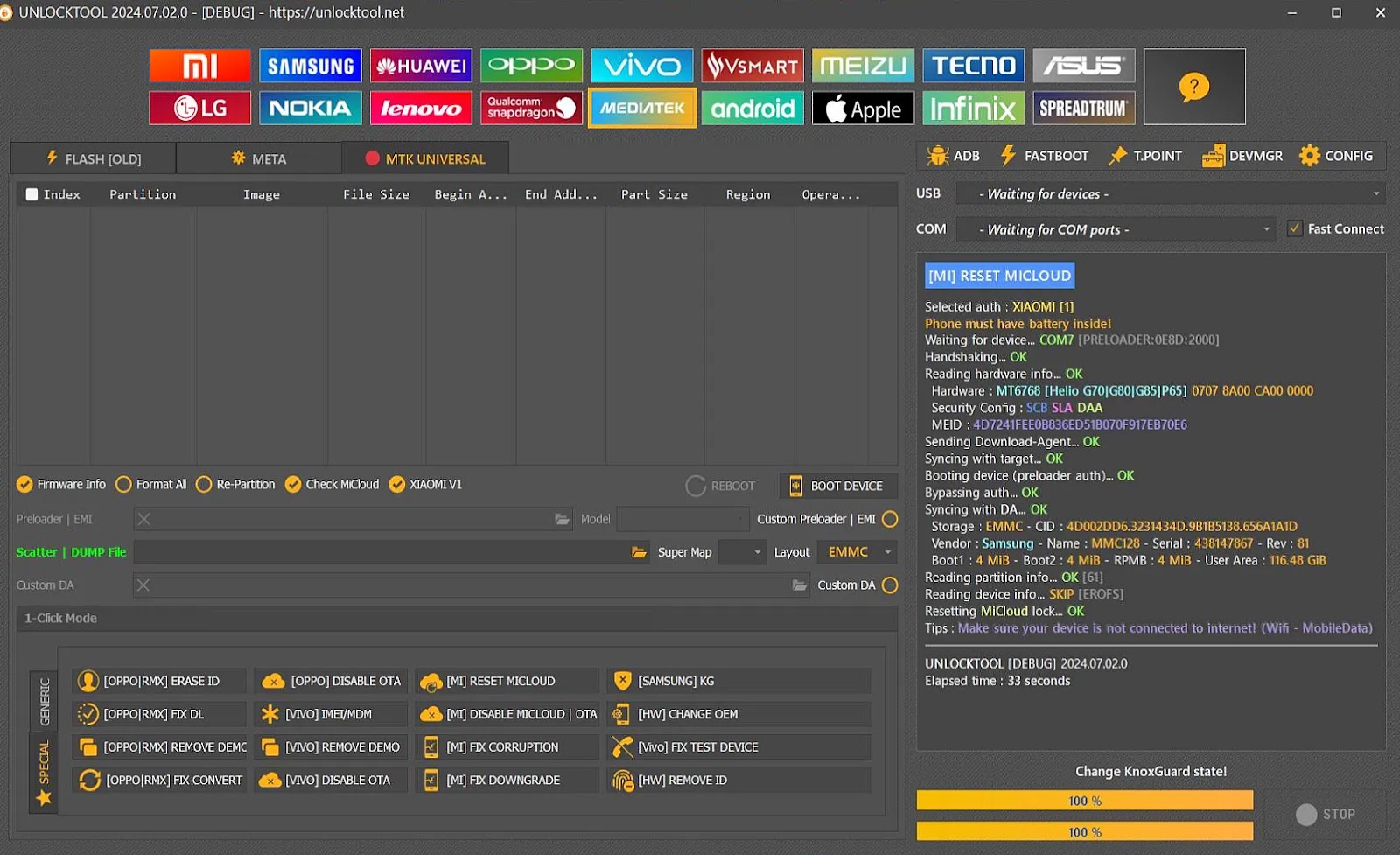The width and height of the screenshot is (1400, 855).
Task: Expand the Model dropdown
Action: (683, 519)
